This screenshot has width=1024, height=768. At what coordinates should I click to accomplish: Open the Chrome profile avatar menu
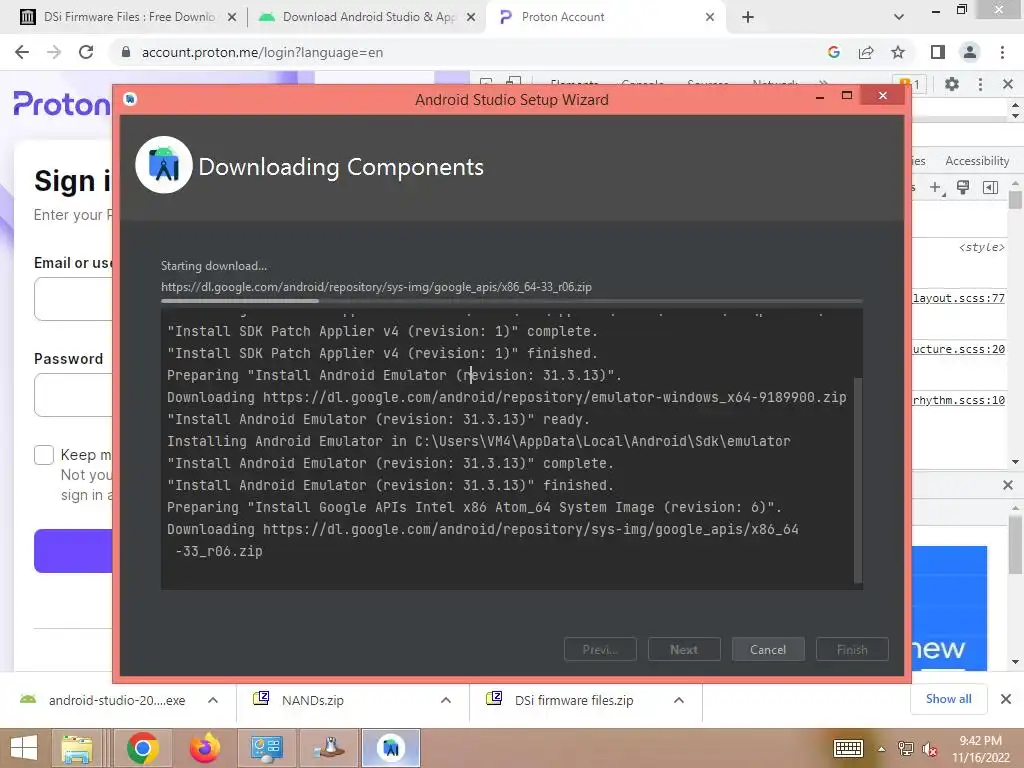tap(970, 52)
